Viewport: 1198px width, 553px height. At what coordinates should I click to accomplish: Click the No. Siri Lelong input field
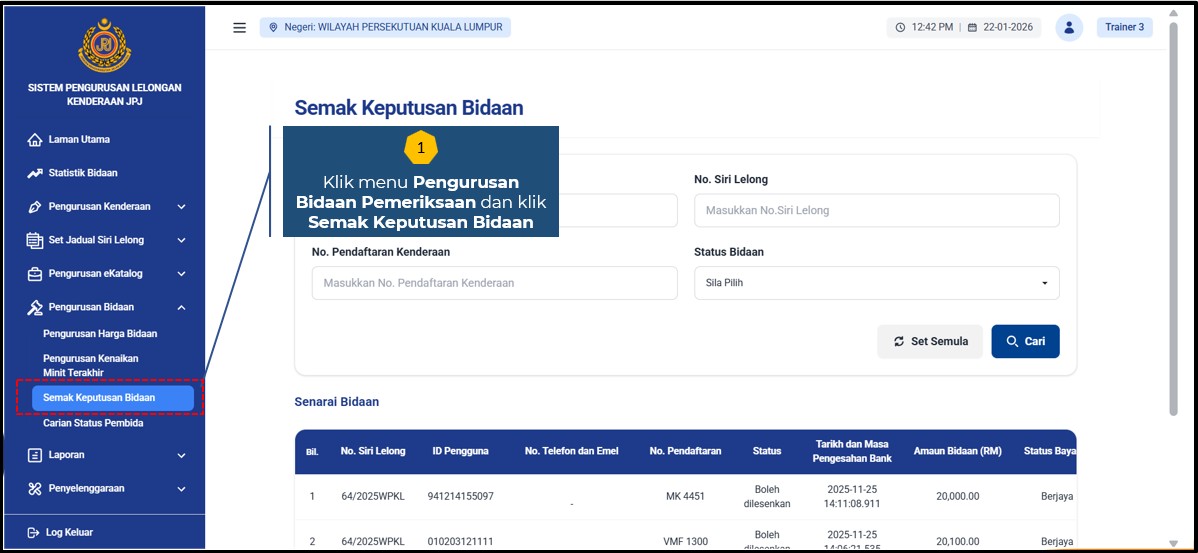pos(876,211)
